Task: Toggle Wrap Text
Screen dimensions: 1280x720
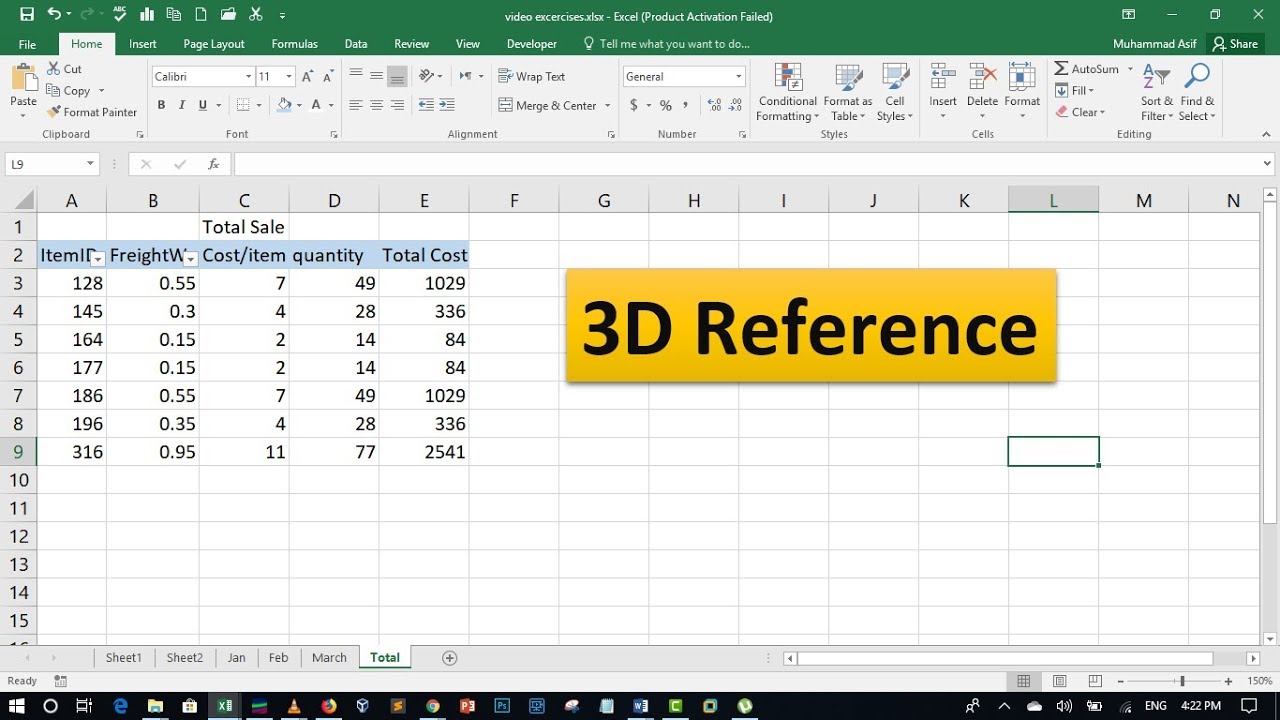Action: tap(534, 77)
